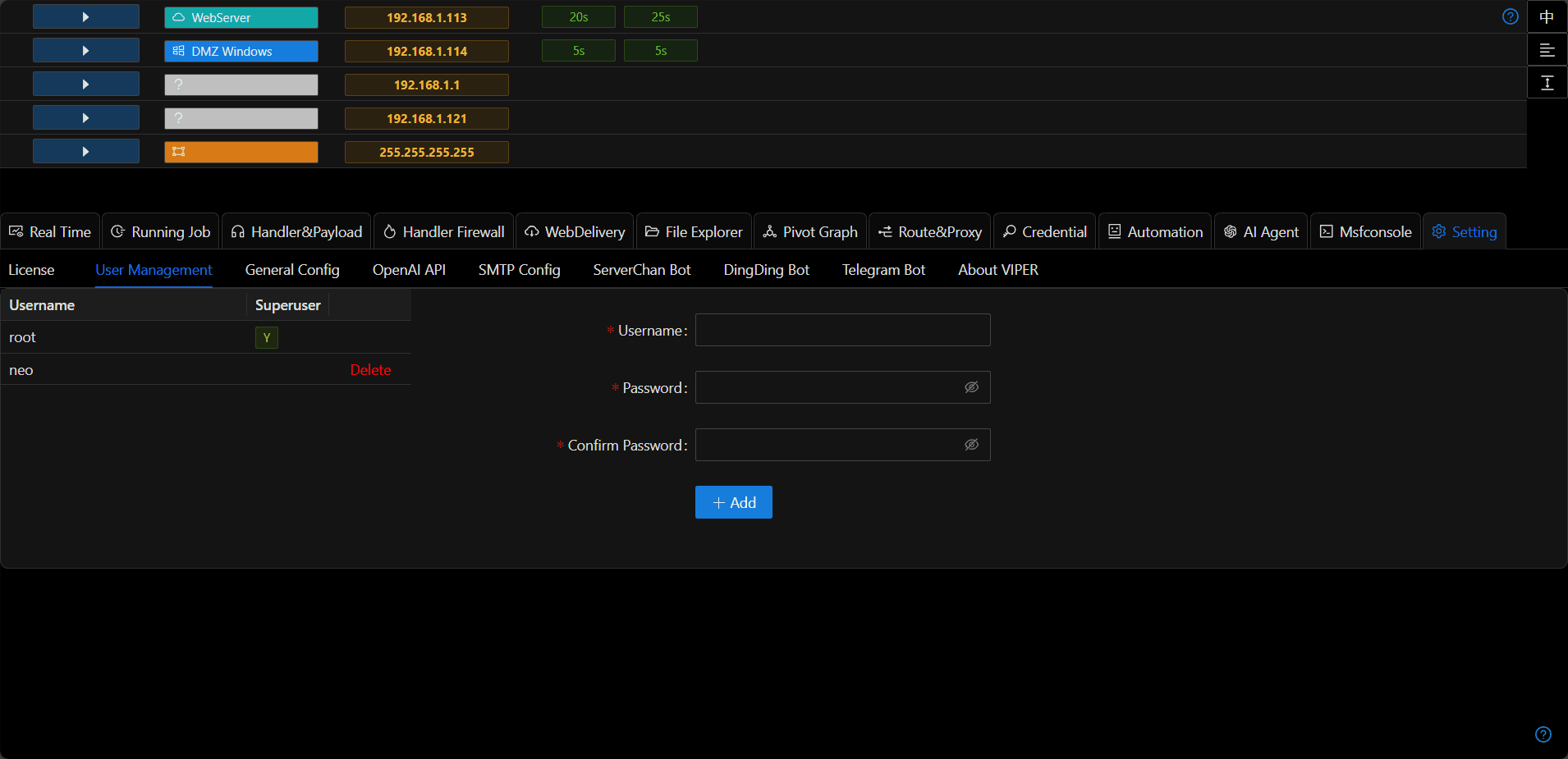Open the Real Time tab
The image size is (1568, 759).
click(x=50, y=231)
